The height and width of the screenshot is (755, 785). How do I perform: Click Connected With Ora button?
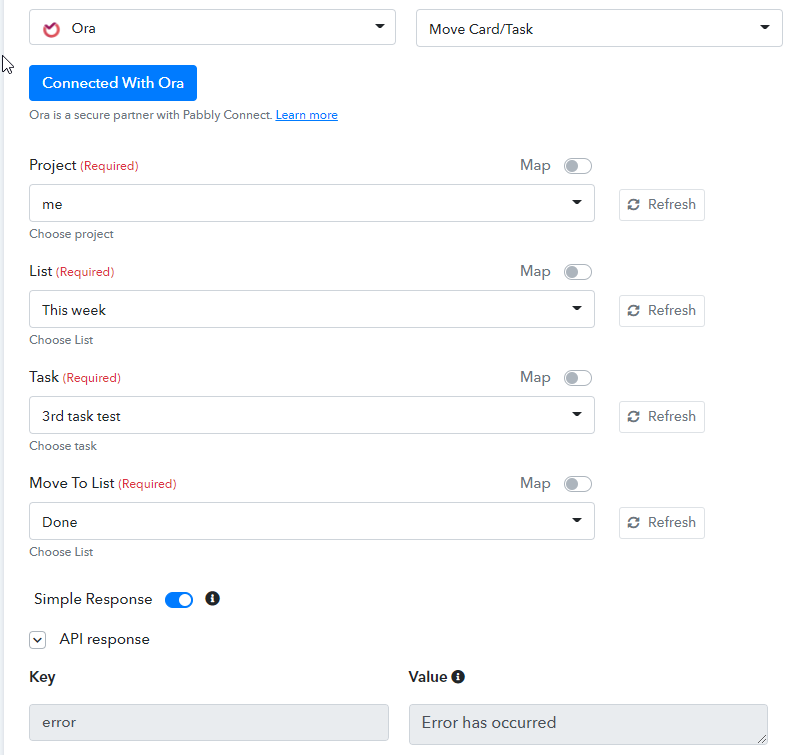click(113, 83)
